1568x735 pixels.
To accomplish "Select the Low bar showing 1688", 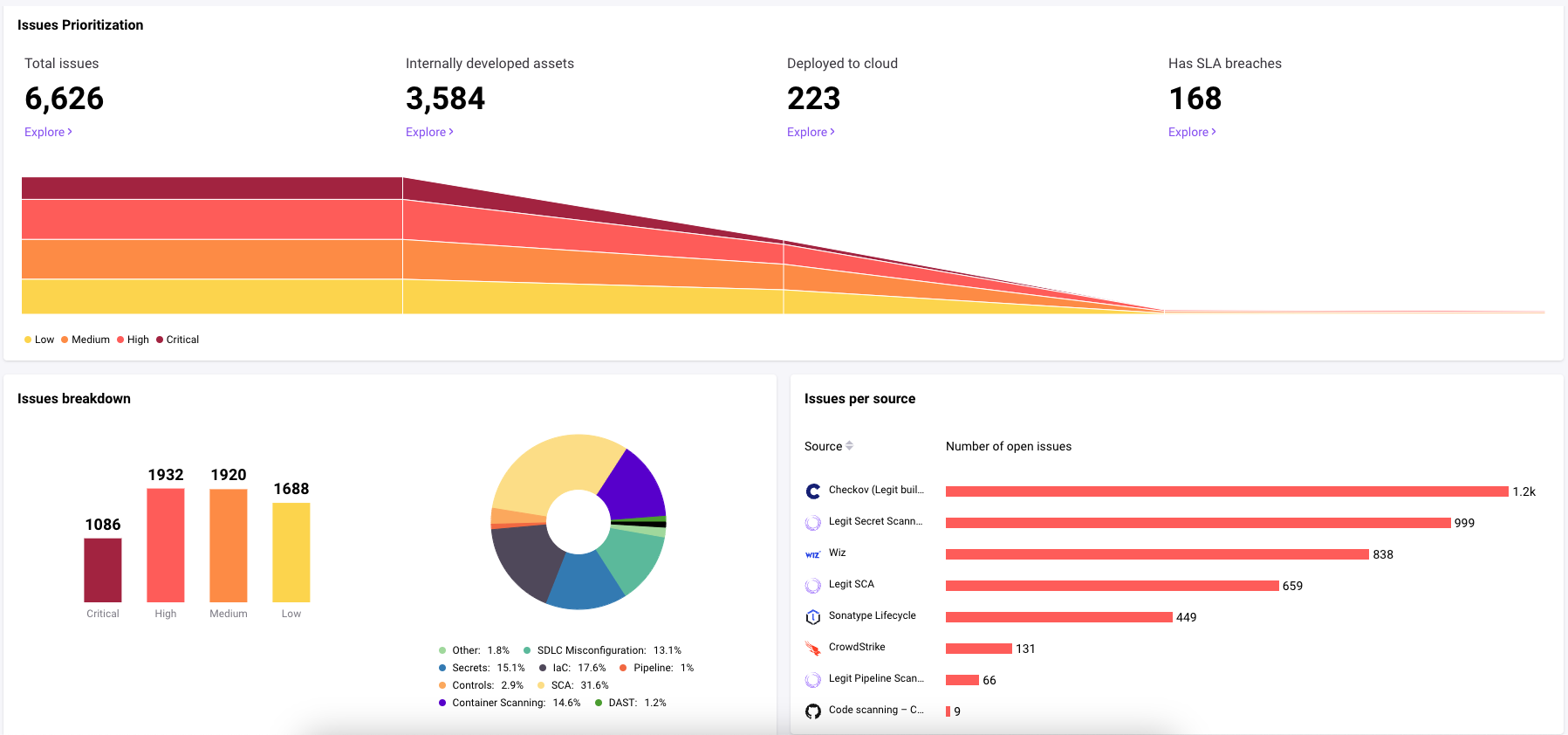I will 291,553.
